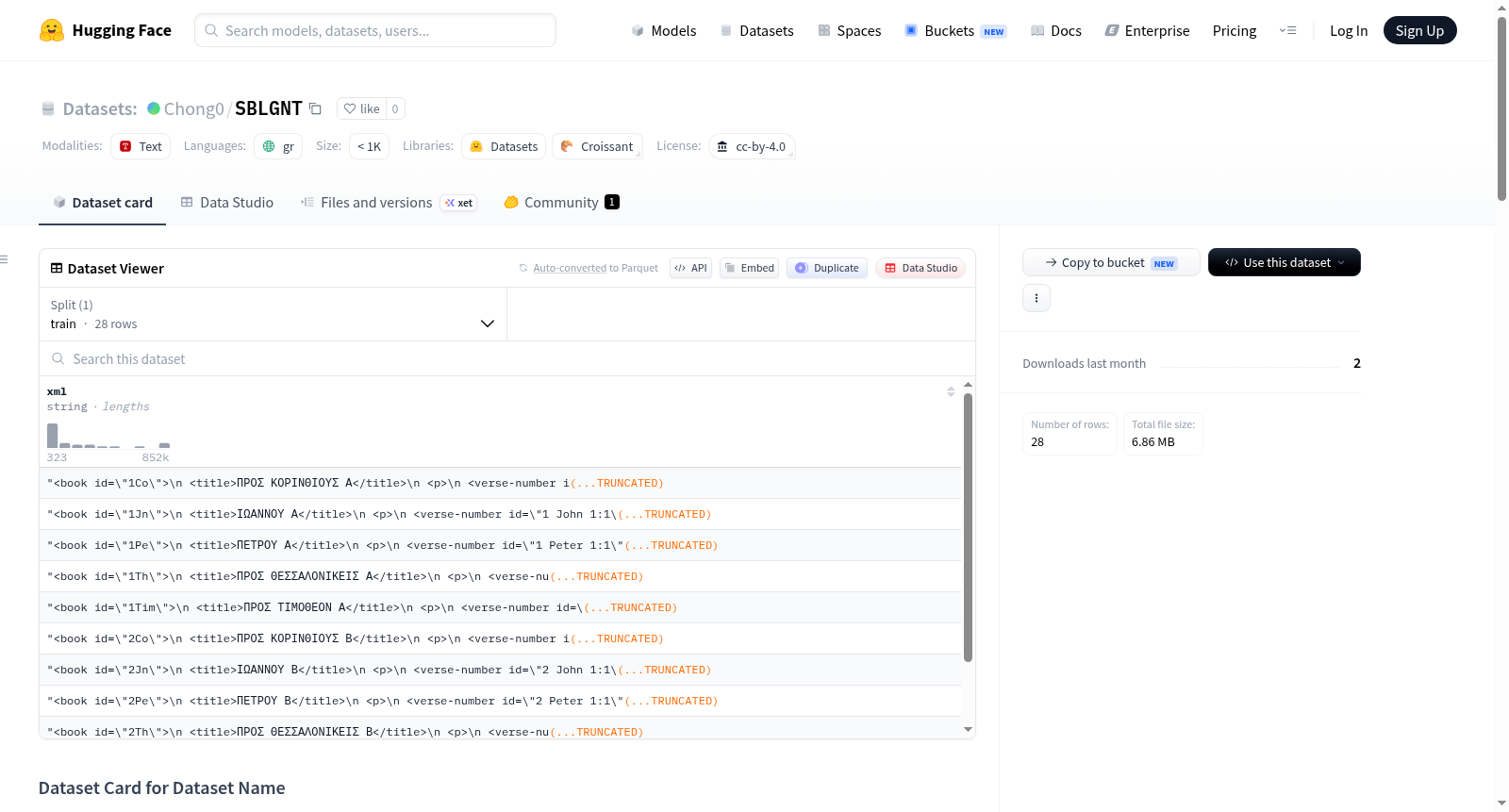Expand the Split train dropdown
The height and width of the screenshot is (812, 1509).
273,314
